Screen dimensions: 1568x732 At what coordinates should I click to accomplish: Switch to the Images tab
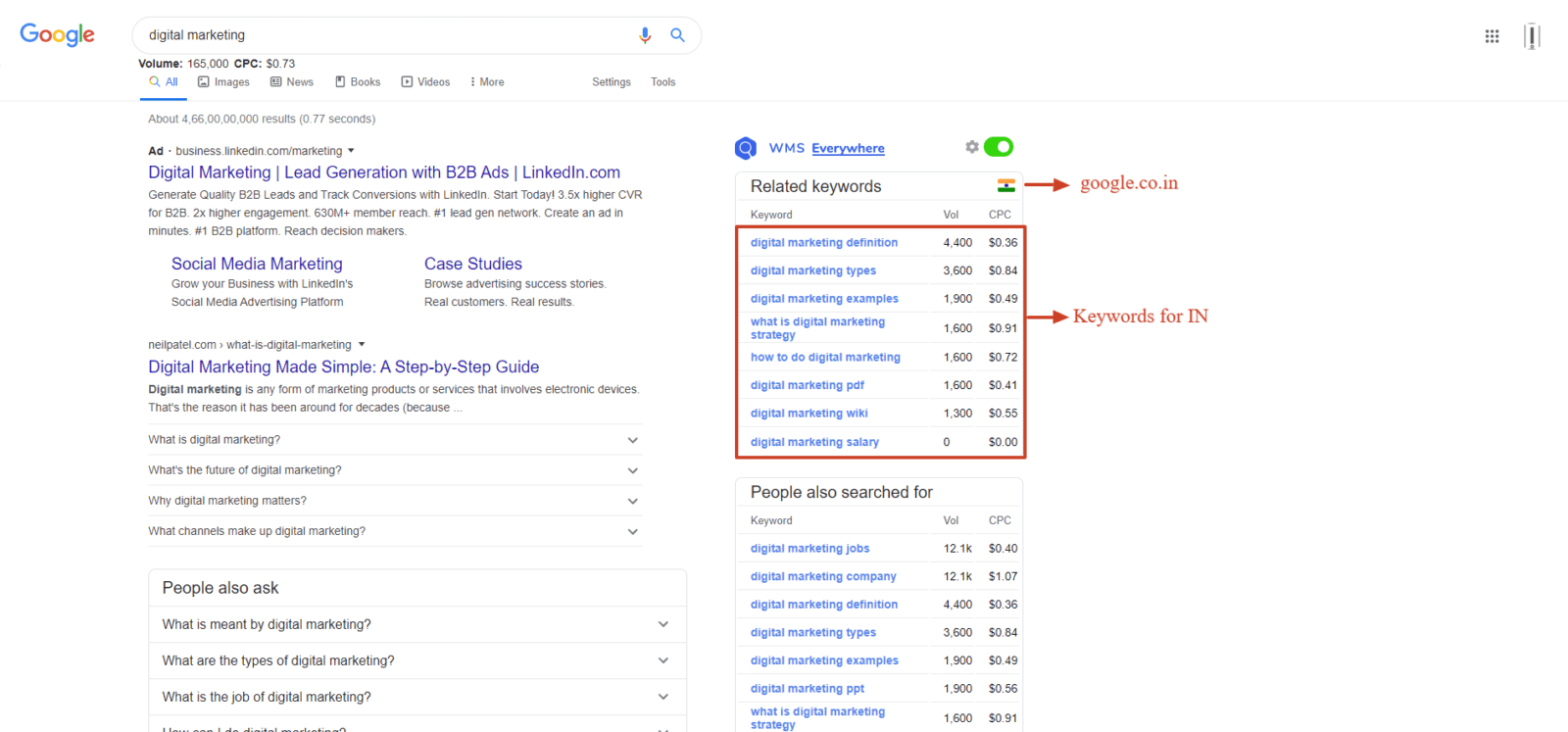click(x=224, y=82)
